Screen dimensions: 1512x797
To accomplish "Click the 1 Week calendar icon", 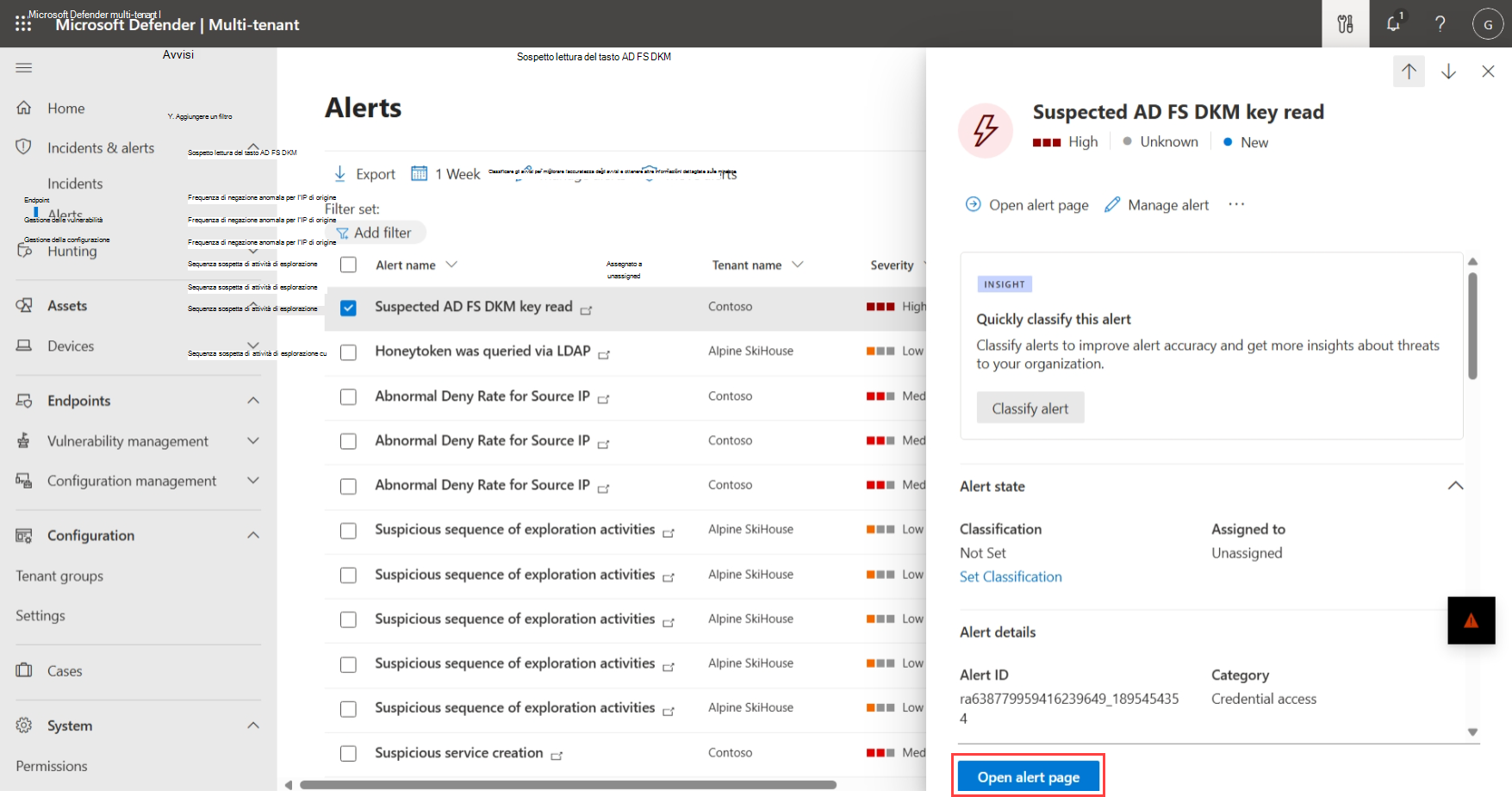I will (420, 173).
